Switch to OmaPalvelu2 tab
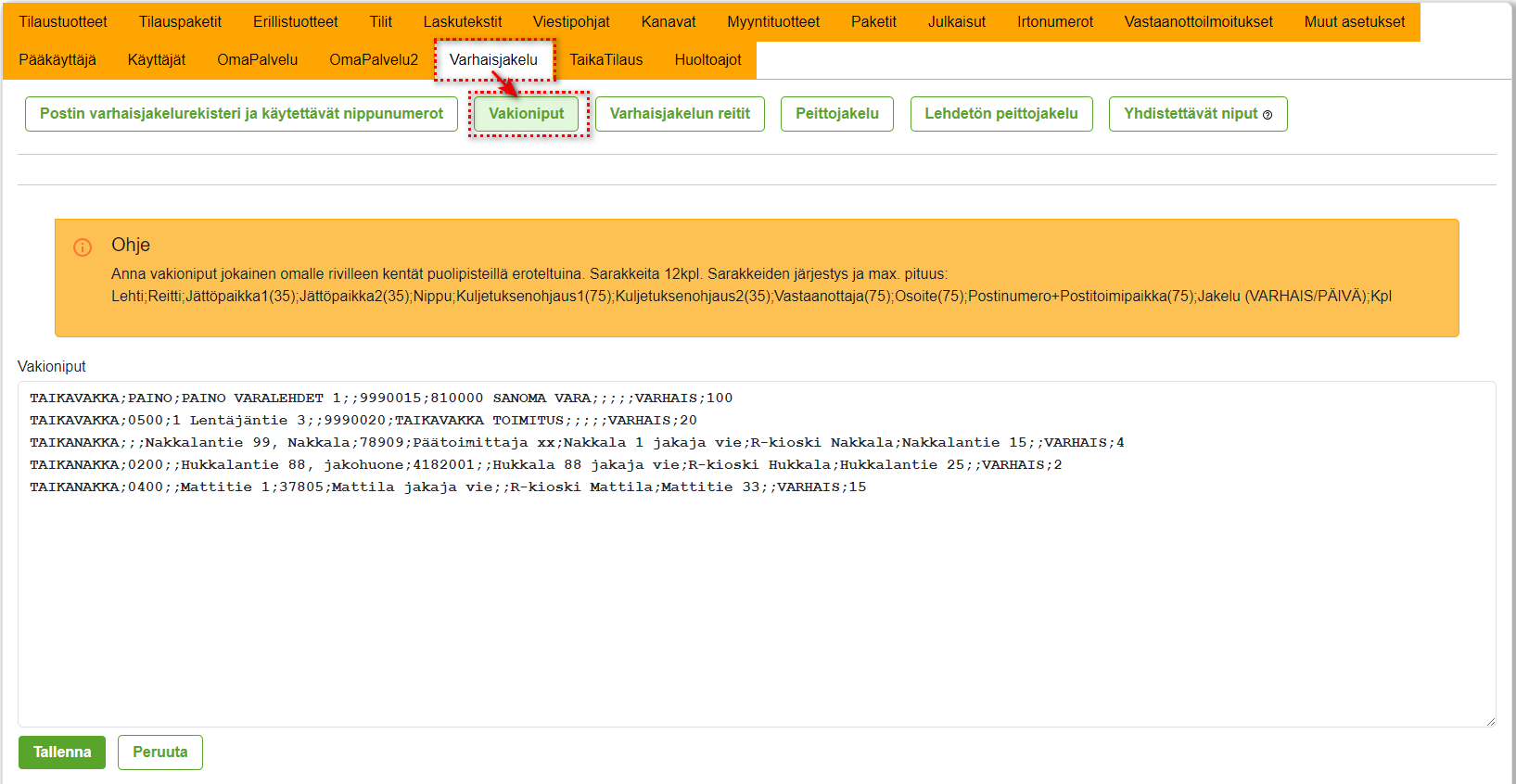This screenshot has width=1516, height=784. click(x=374, y=59)
